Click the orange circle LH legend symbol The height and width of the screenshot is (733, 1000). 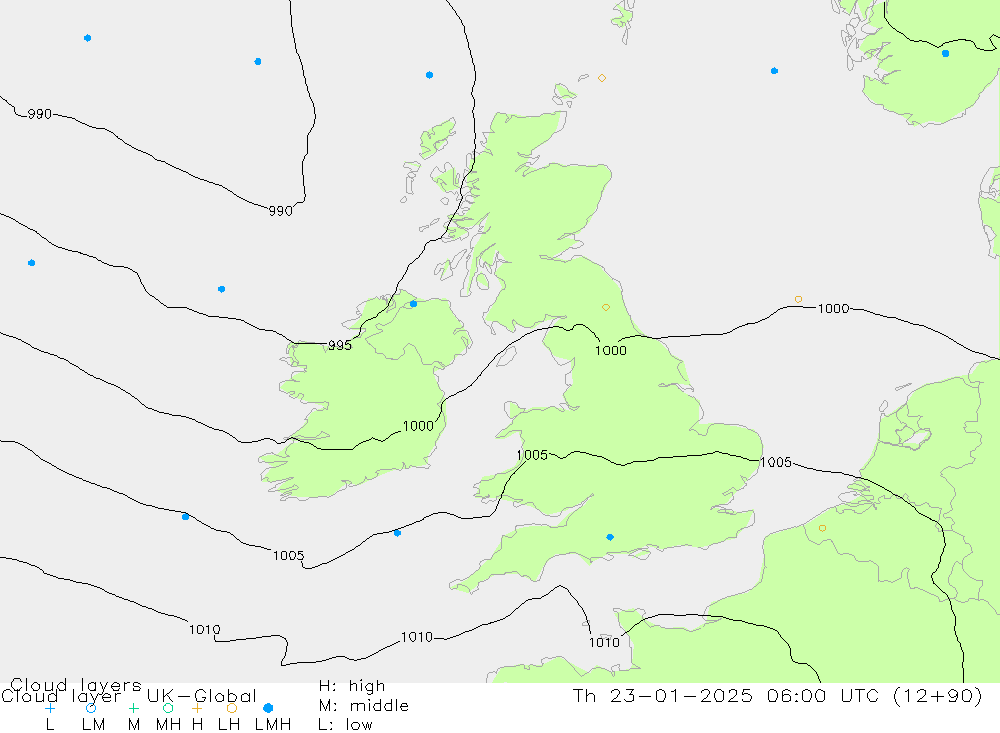232,708
